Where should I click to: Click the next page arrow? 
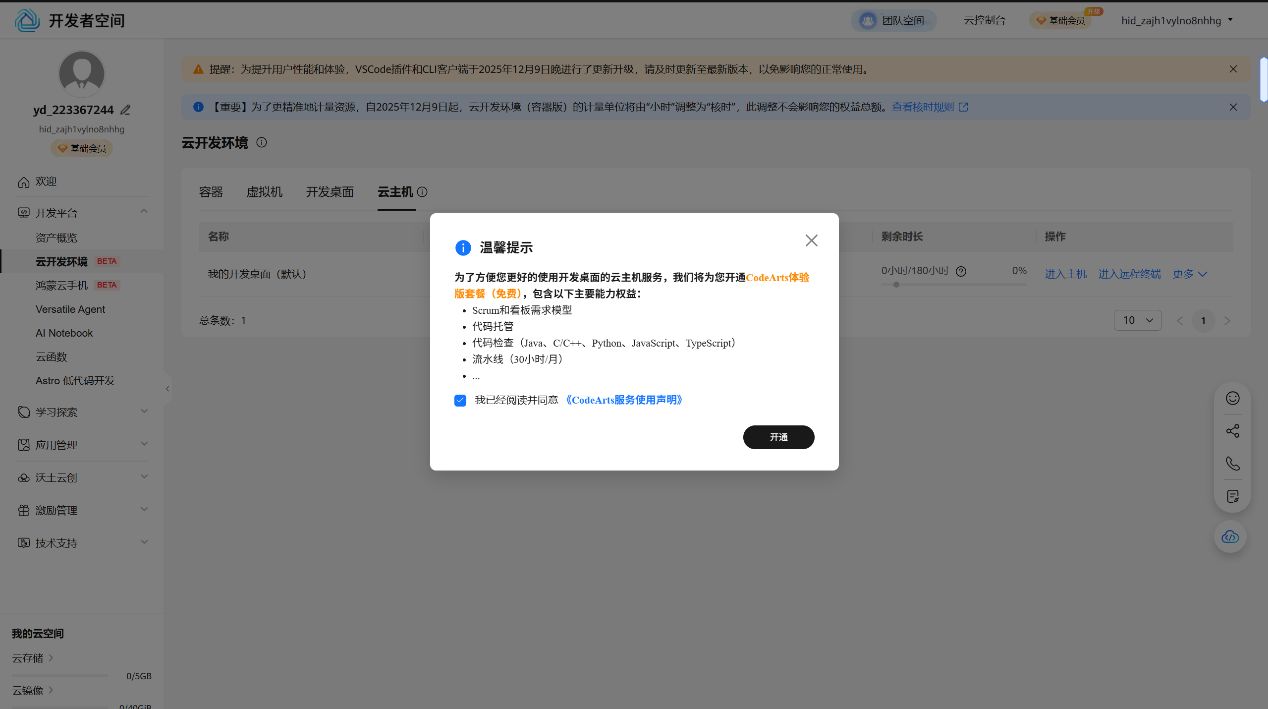tap(1227, 321)
